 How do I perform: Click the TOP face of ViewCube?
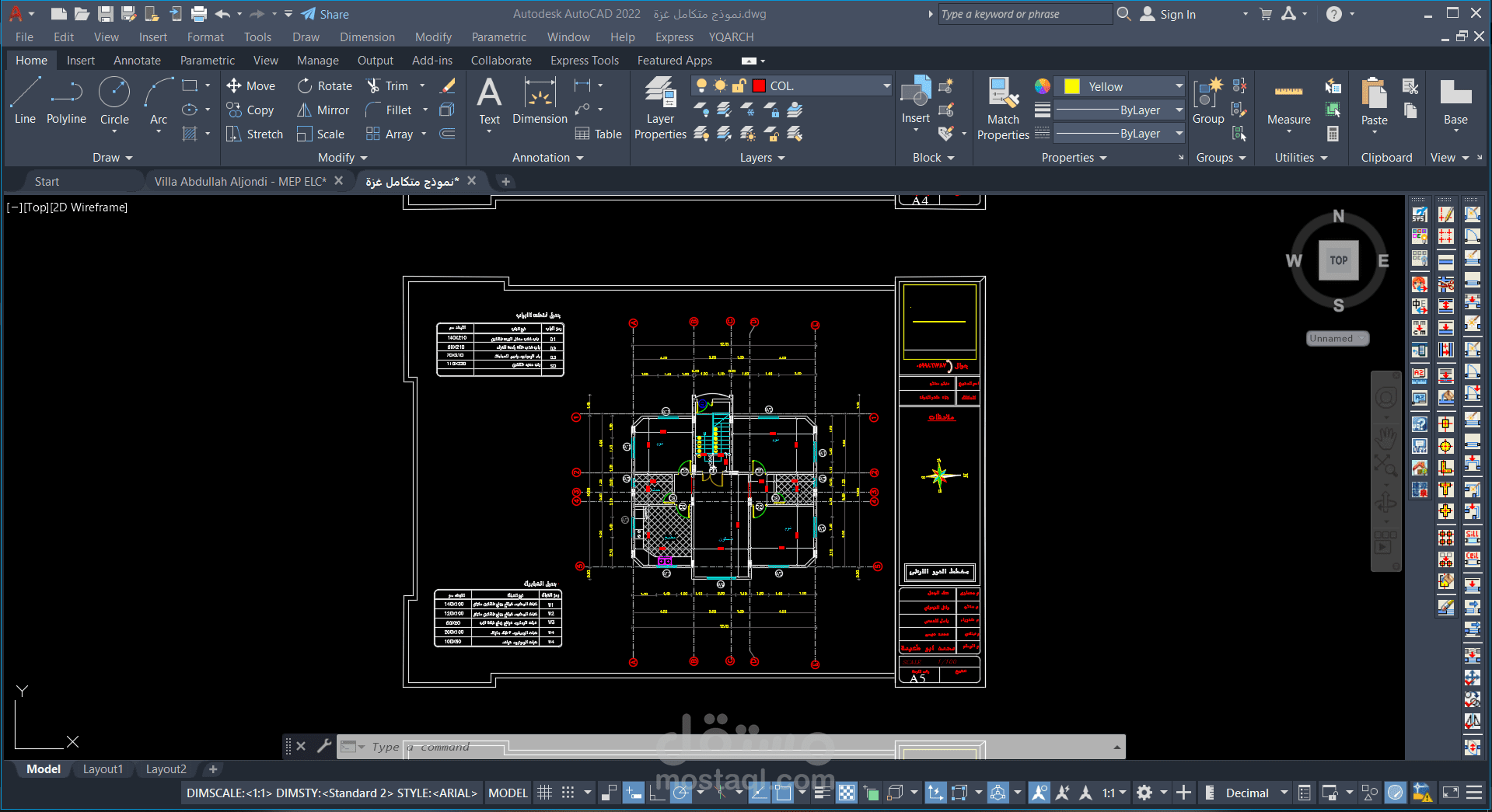1338,260
